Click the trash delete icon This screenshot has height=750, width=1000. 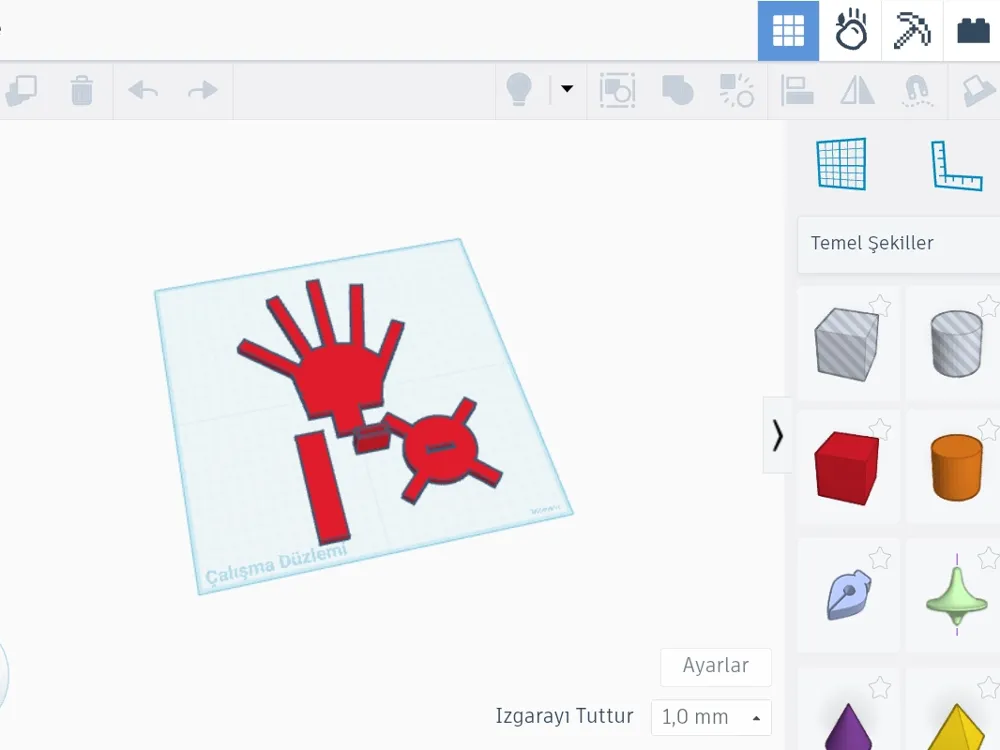(82, 90)
